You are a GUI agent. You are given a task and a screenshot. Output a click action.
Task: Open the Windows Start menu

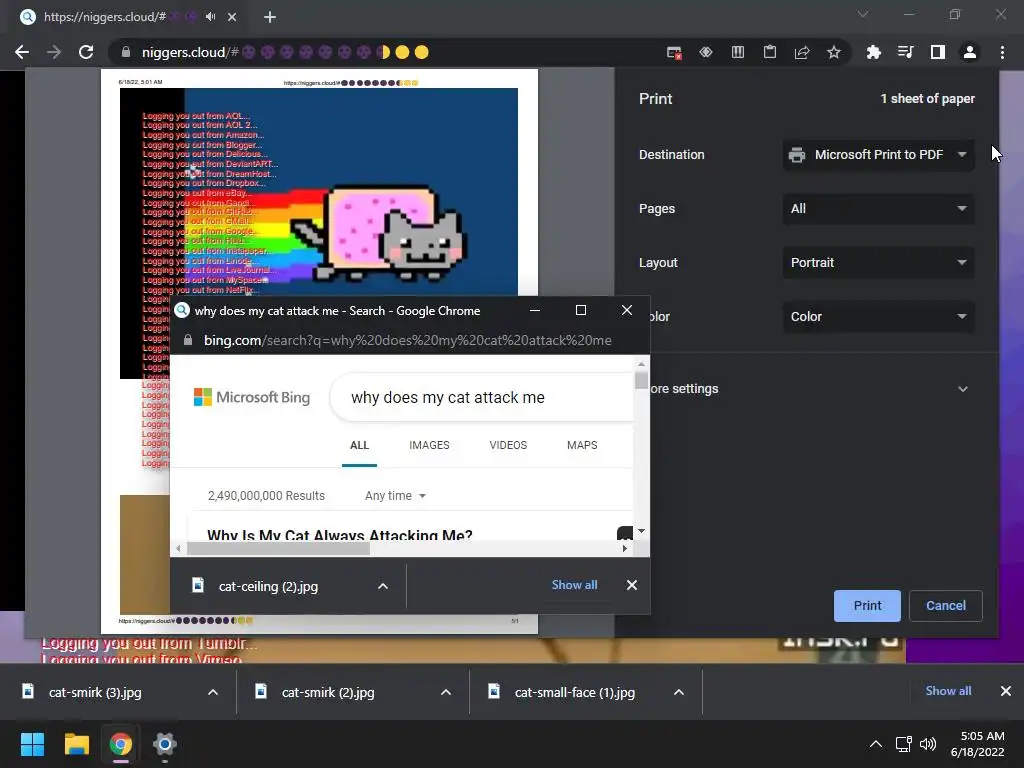point(32,744)
